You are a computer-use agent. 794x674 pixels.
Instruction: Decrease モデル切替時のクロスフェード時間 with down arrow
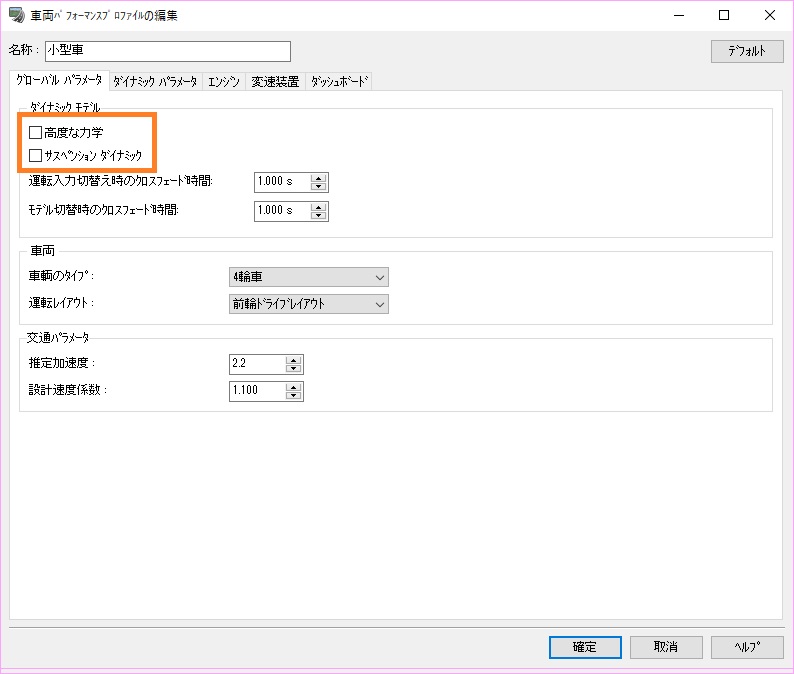(319, 215)
